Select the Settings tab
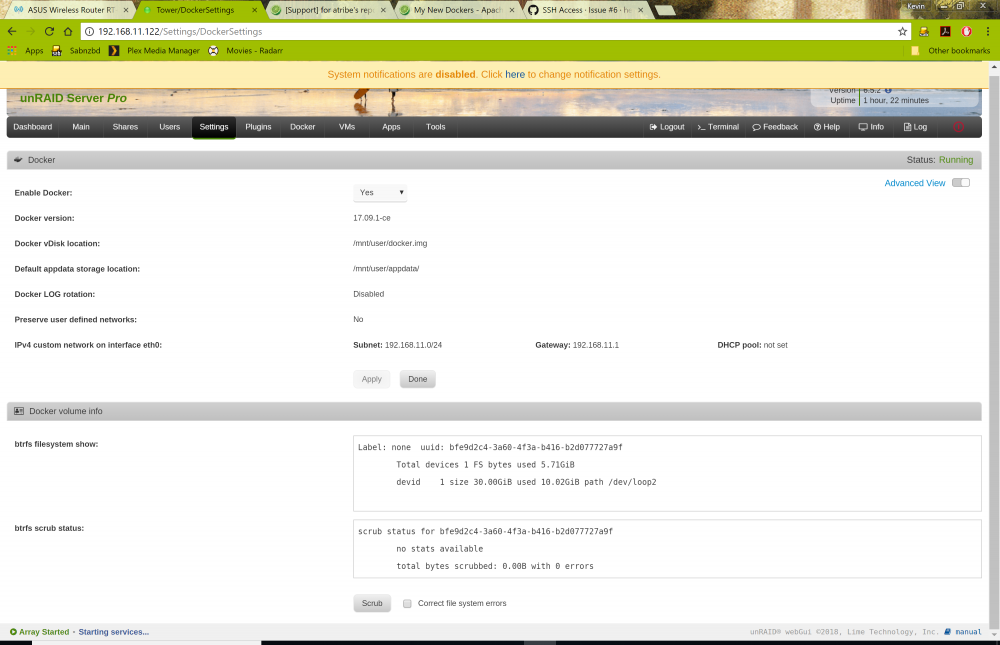The height and width of the screenshot is (645, 1000). pyautogui.click(x=214, y=127)
